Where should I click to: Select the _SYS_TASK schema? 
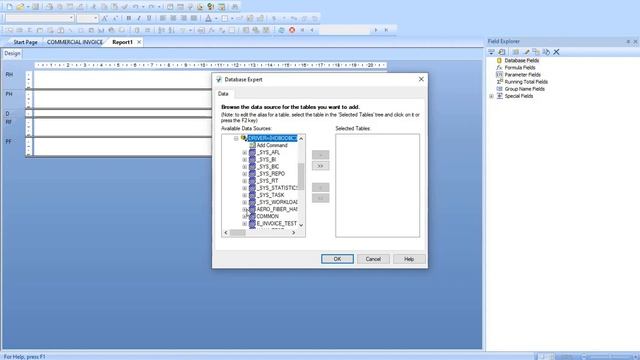[270, 195]
